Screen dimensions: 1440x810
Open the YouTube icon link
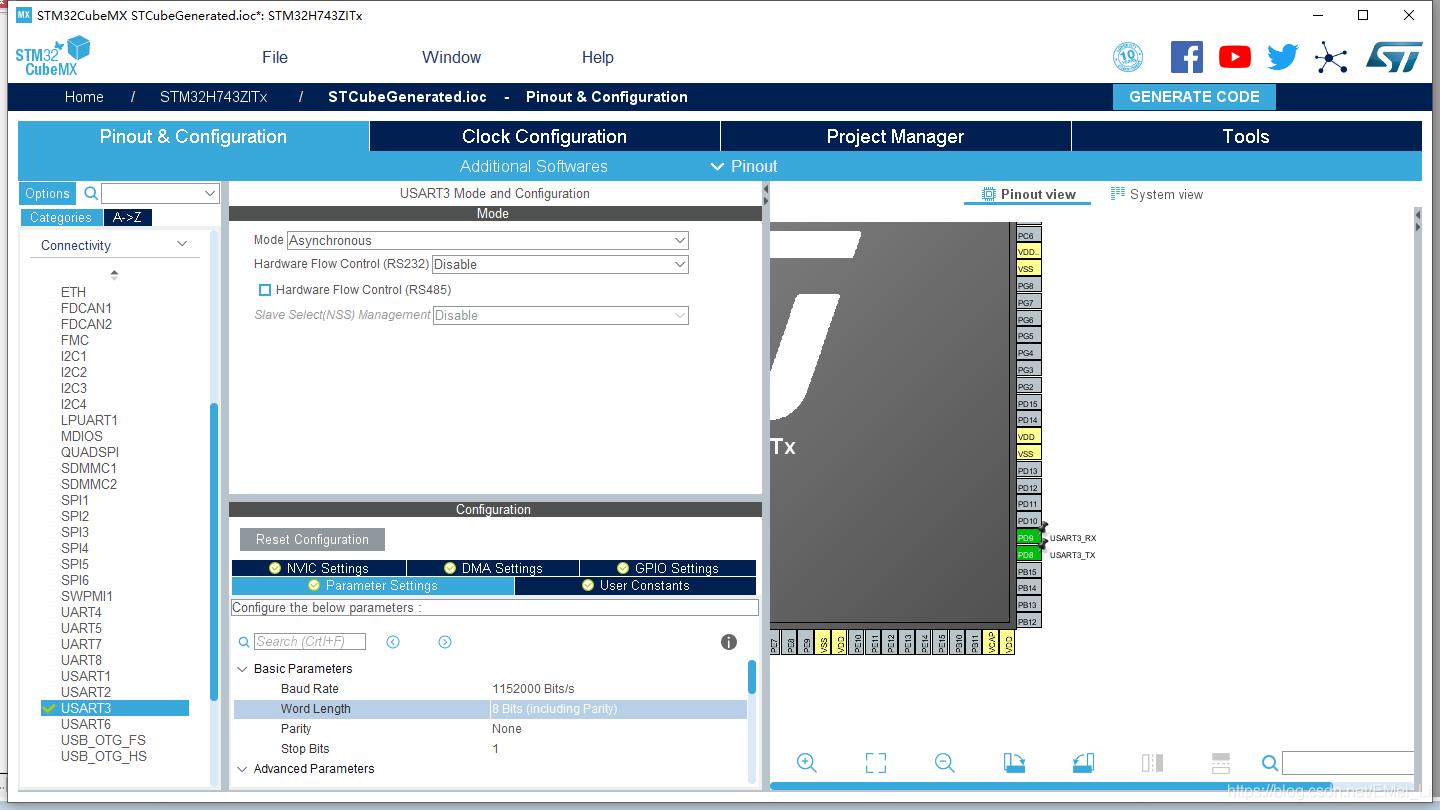pos(1235,57)
